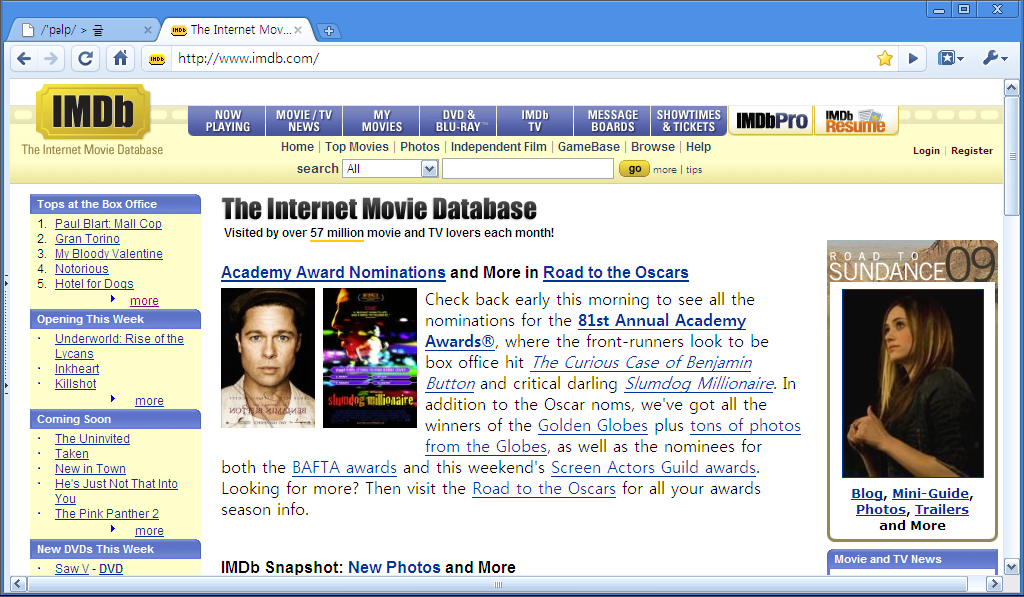Click more under Coming Soon

(150, 531)
